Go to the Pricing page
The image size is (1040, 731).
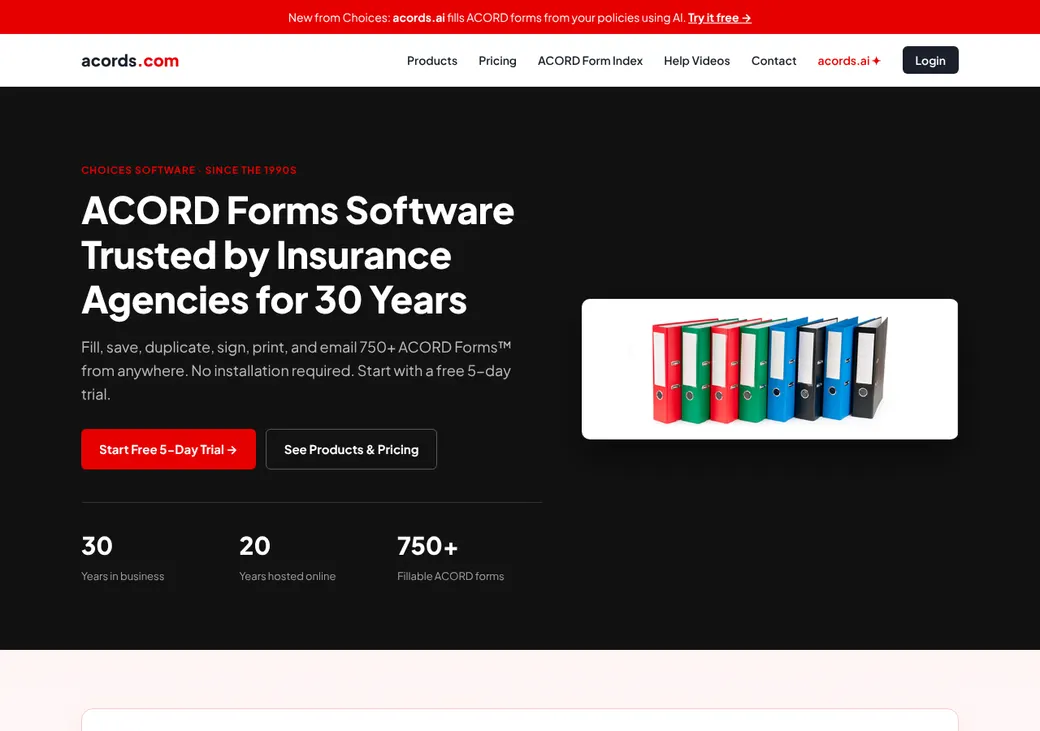[497, 60]
